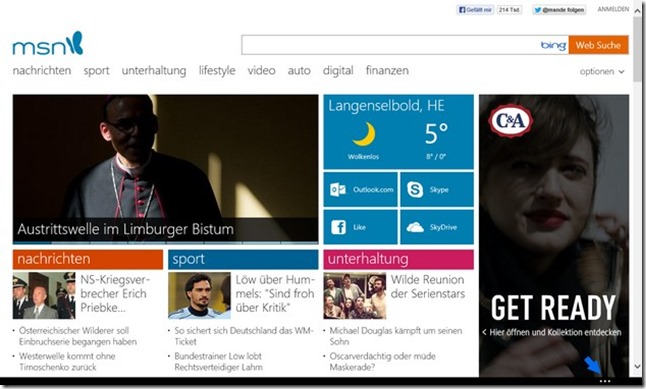Open the Skype tile
This screenshot has width=646, height=389.
437,190
